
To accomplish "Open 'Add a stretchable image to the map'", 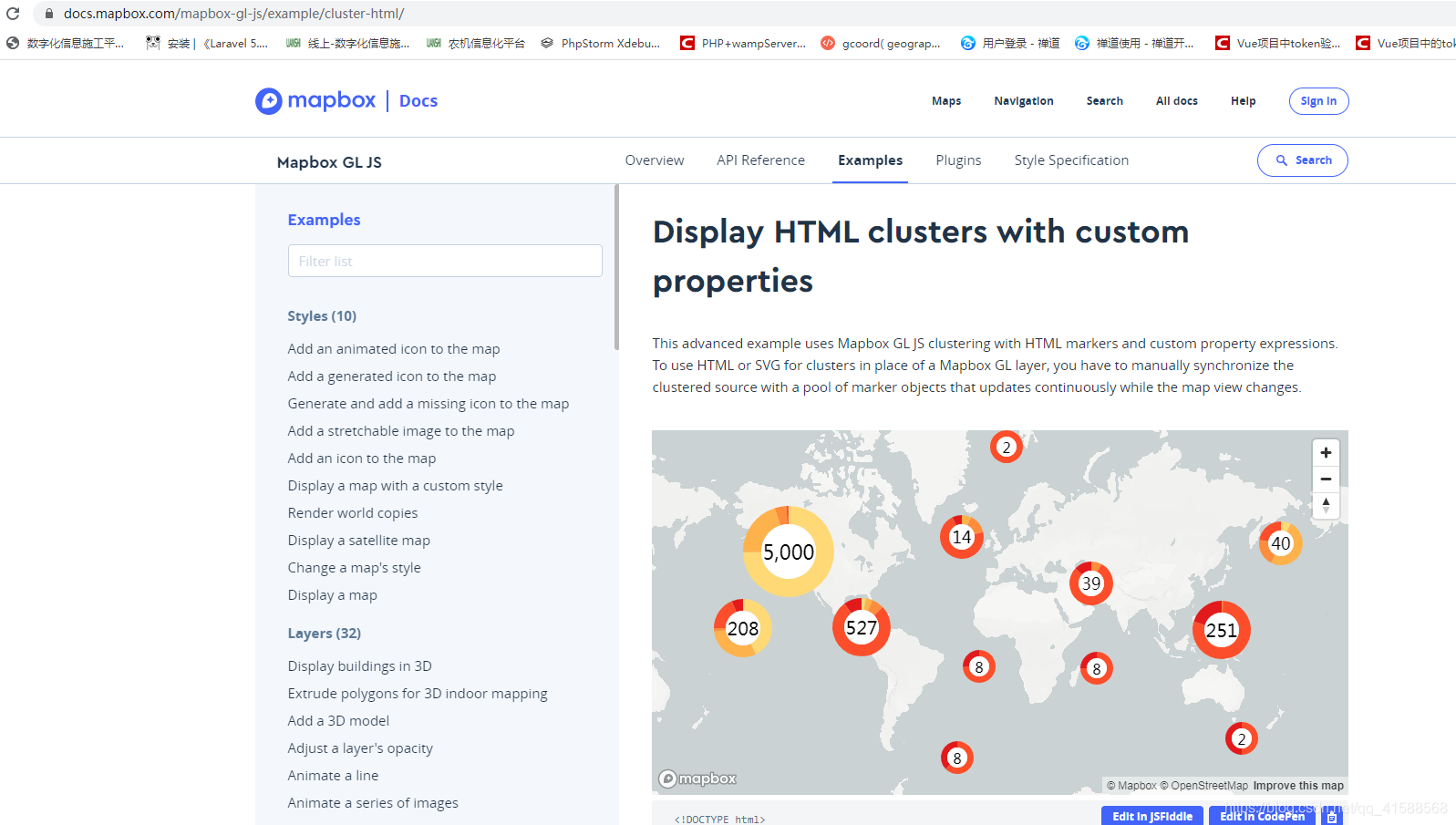I will pyautogui.click(x=401, y=430).
